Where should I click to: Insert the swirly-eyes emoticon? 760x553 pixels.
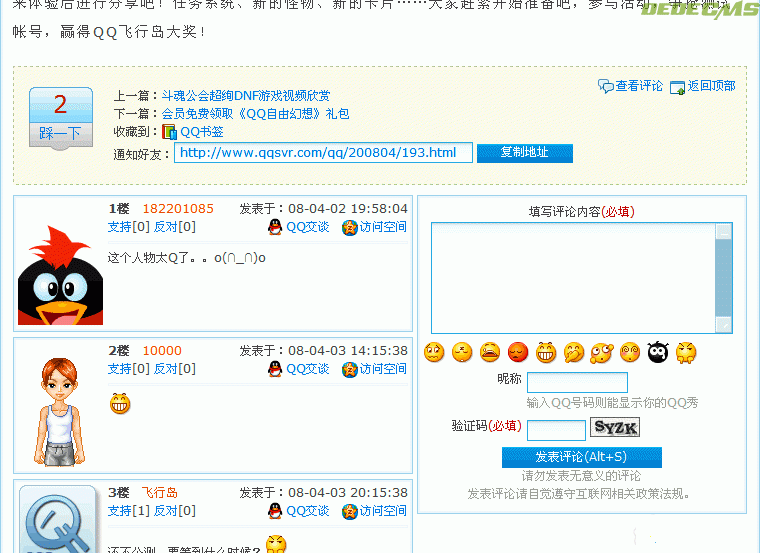tap(630, 352)
